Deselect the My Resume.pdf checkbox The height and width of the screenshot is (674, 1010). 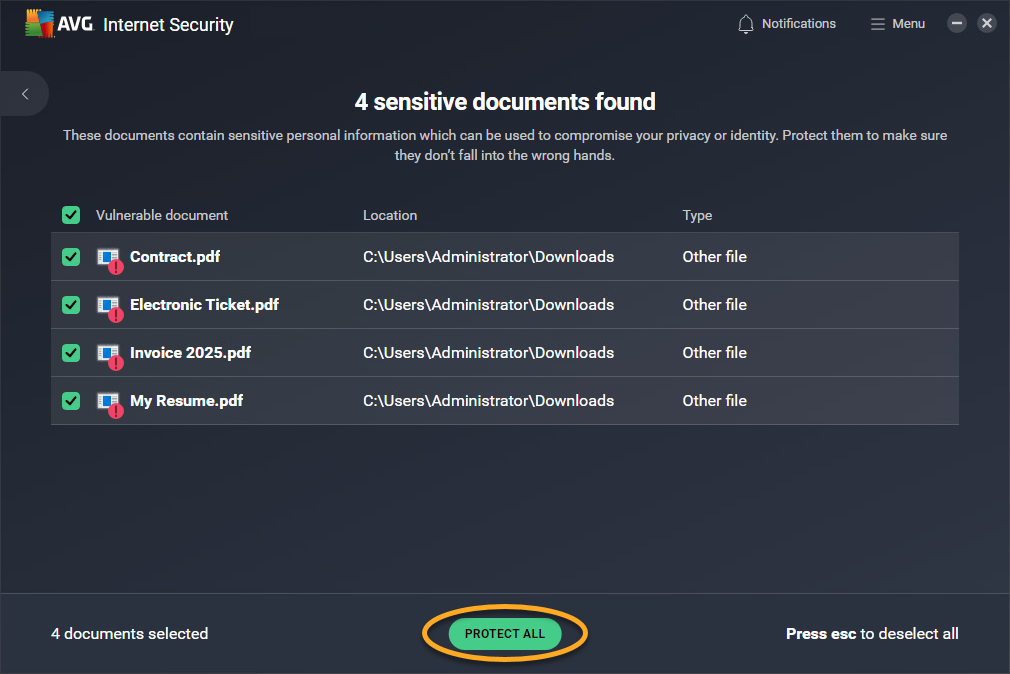71,401
